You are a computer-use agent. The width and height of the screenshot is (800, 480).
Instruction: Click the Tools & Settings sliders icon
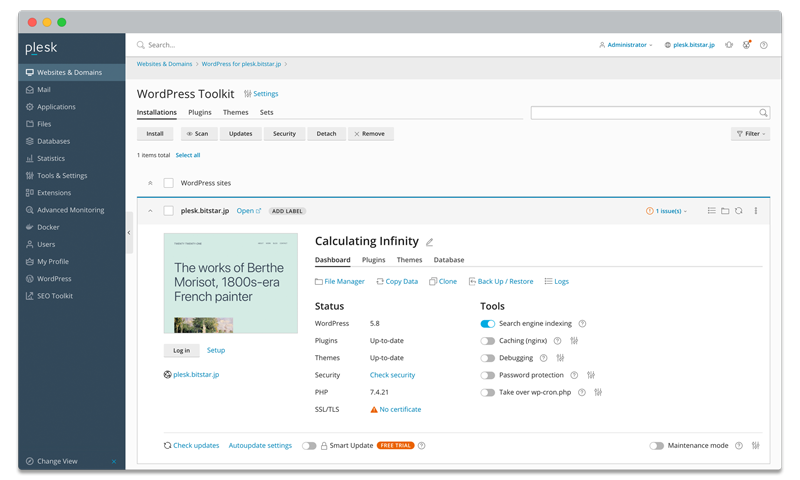click(30, 175)
